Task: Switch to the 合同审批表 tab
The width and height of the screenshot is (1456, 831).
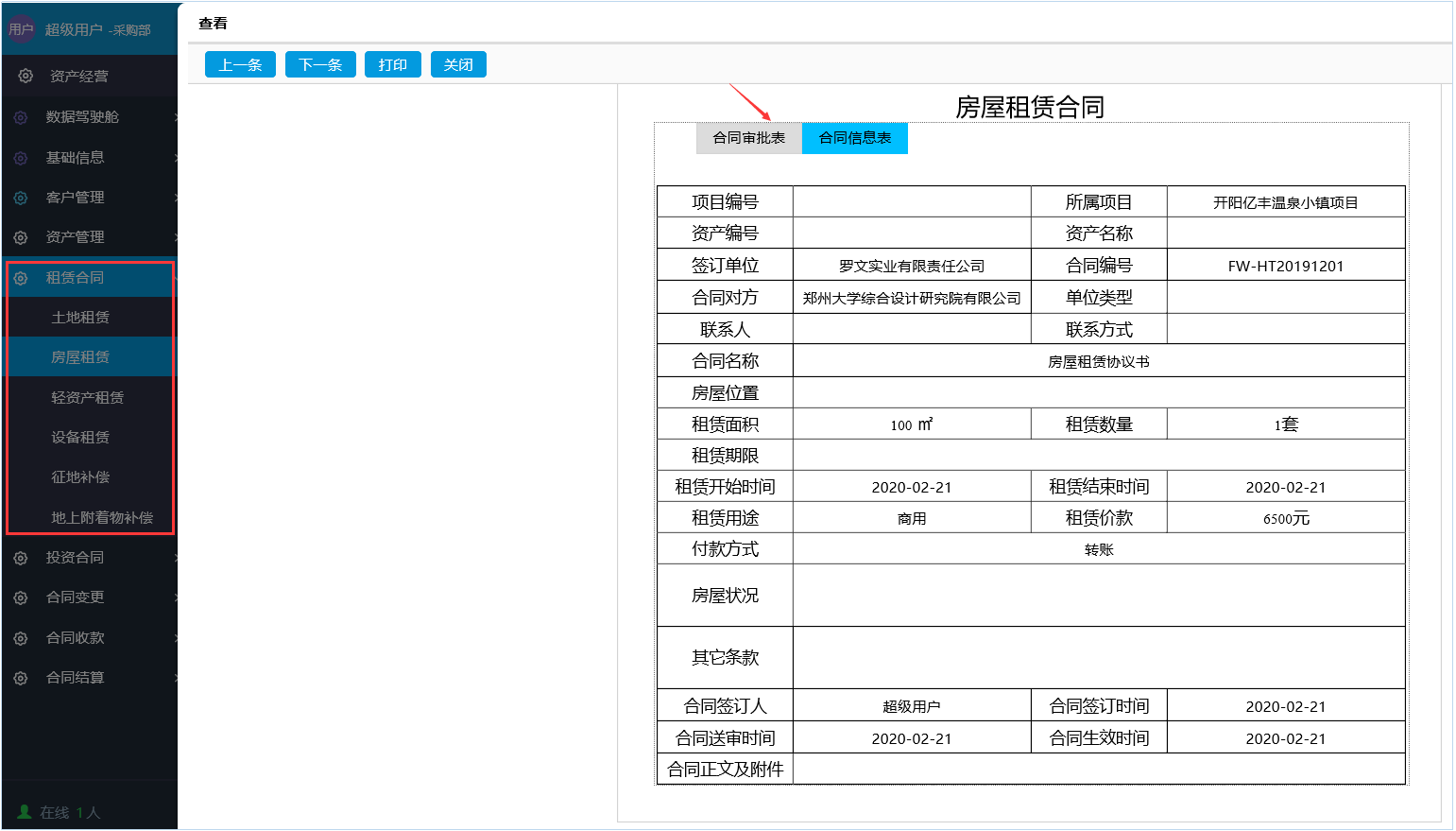Action: 749,138
